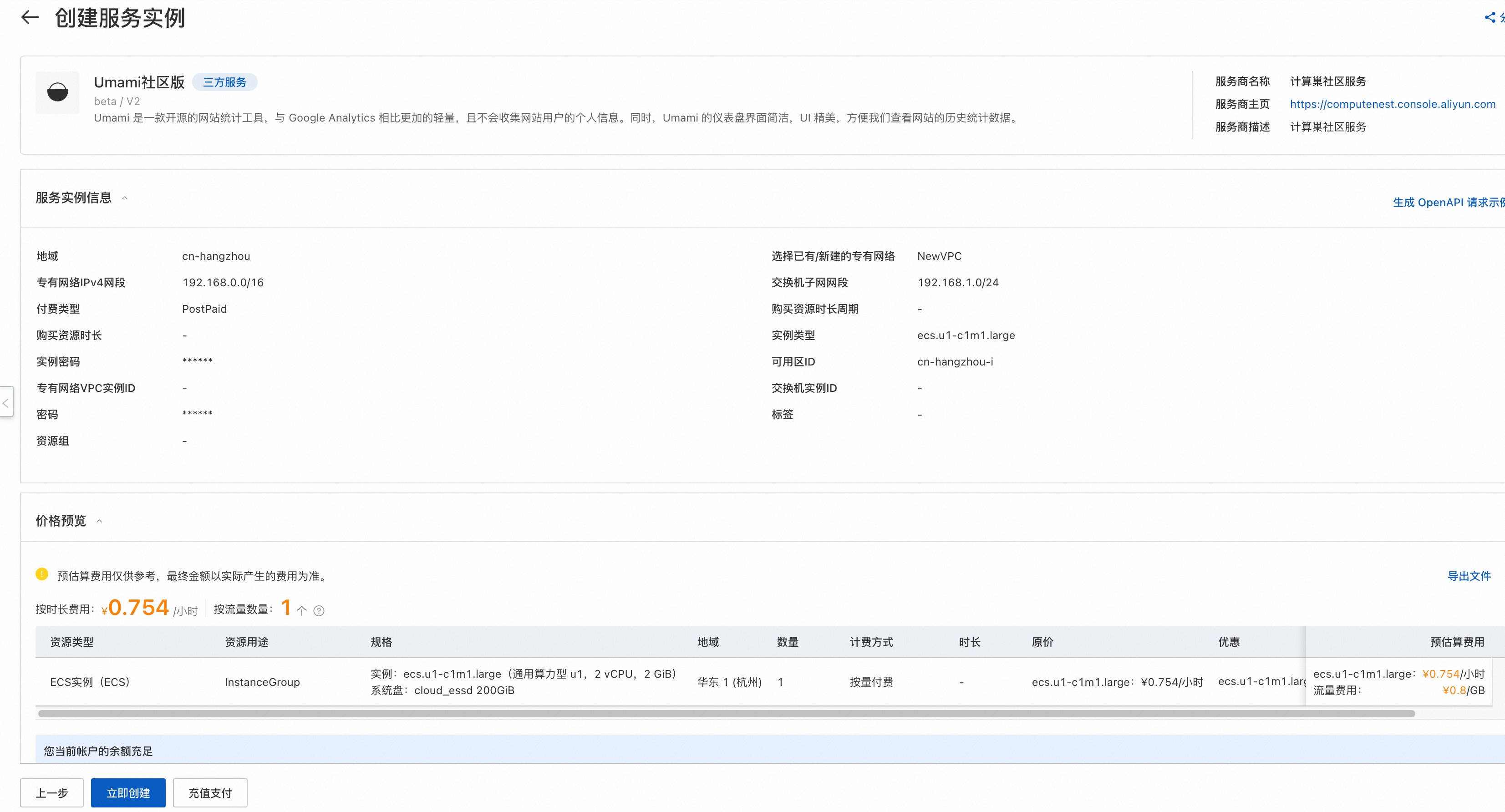Screen dimensions: 1505x812
Task: Click the 服务商名称 计算巢社区服务 value
Action: (1328, 81)
